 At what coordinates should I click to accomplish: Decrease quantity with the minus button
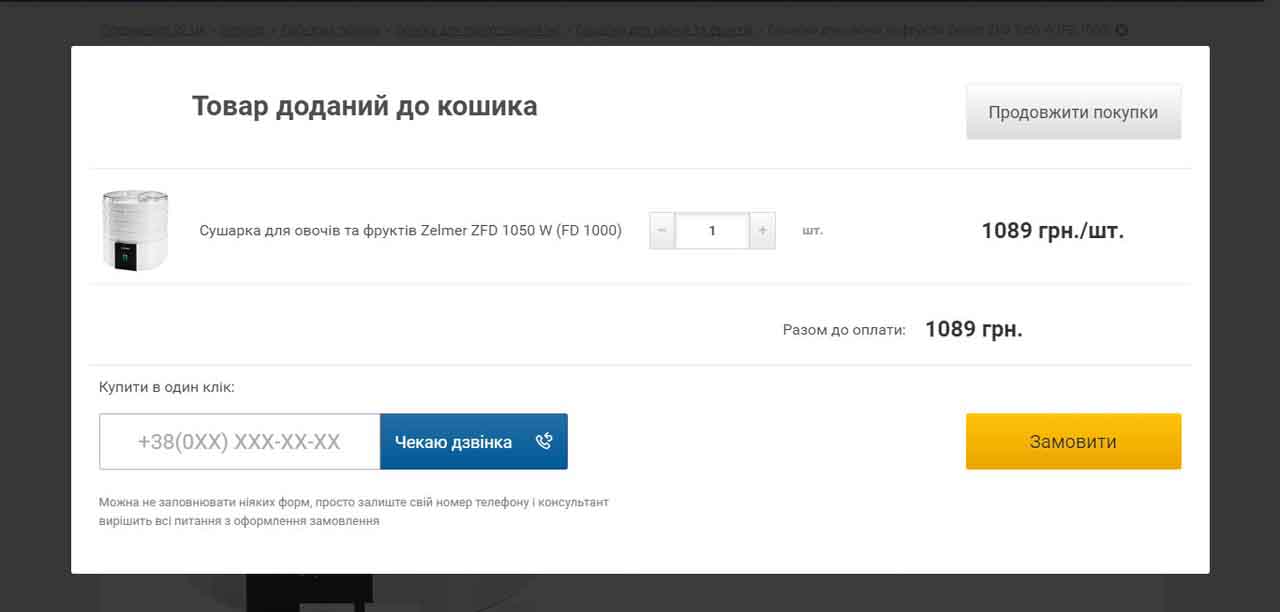(x=662, y=231)
